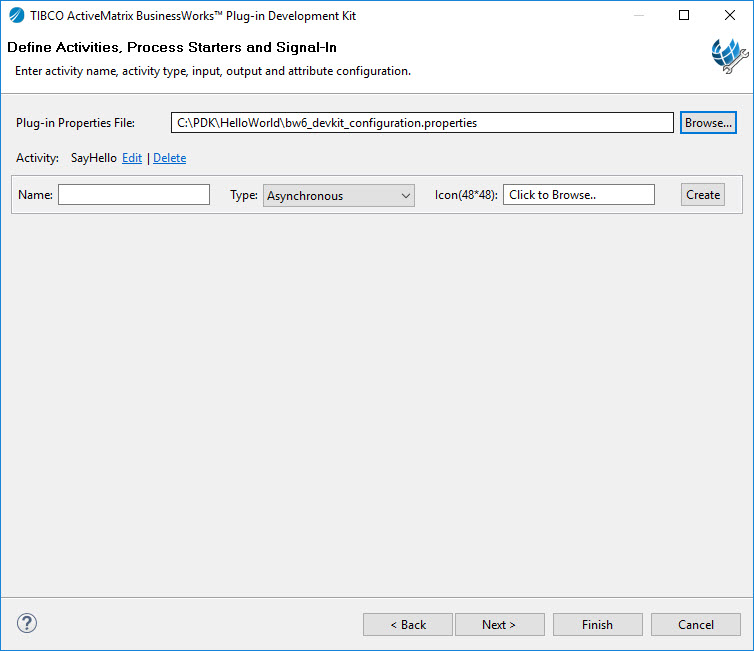
Task: Click the 'Define Activities, Process Starters and Signal-In' heading
Action: pos(172,47)
